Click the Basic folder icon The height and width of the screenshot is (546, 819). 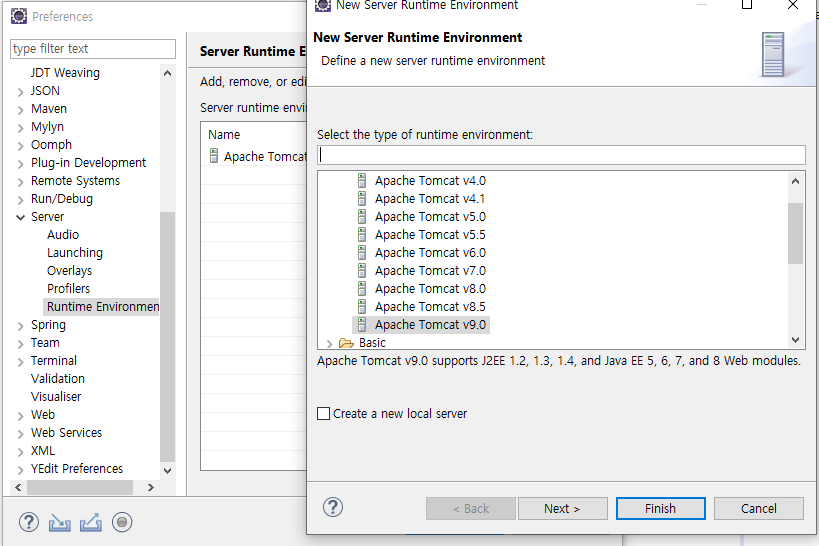(346, 343)
